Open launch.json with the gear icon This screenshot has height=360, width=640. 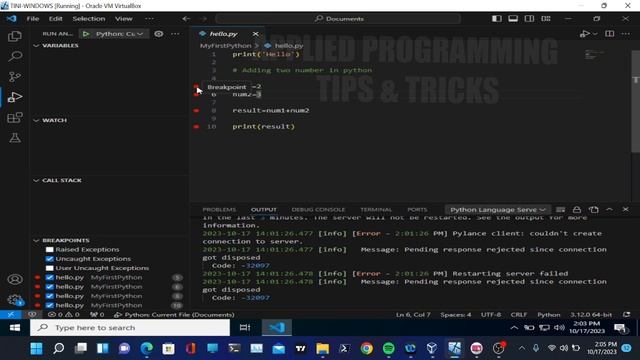pyautogui.click(x=159, y=34)
